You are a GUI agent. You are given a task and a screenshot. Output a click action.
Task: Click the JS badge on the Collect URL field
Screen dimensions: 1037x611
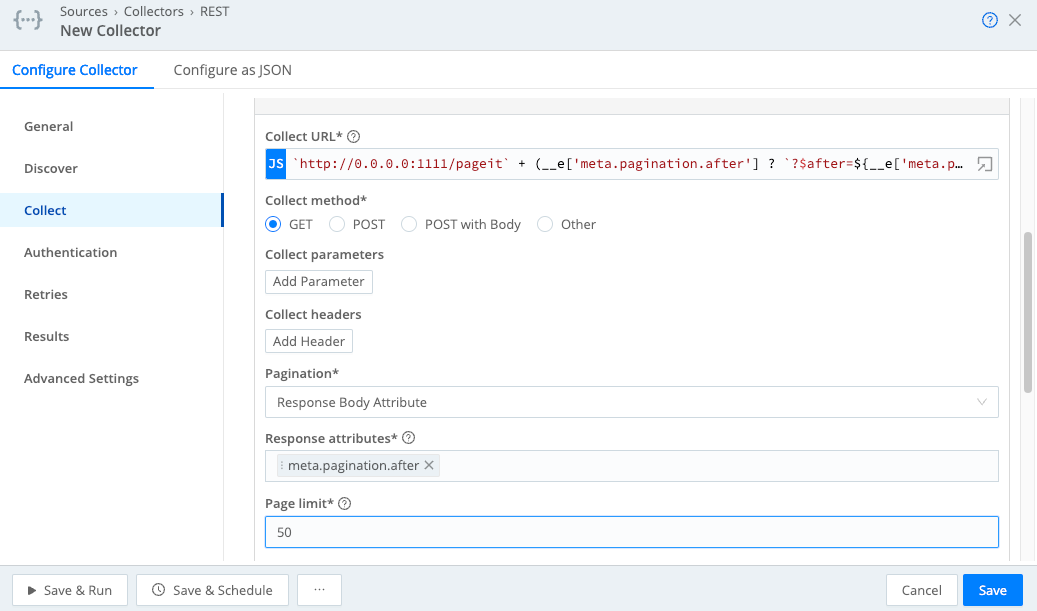275,164
